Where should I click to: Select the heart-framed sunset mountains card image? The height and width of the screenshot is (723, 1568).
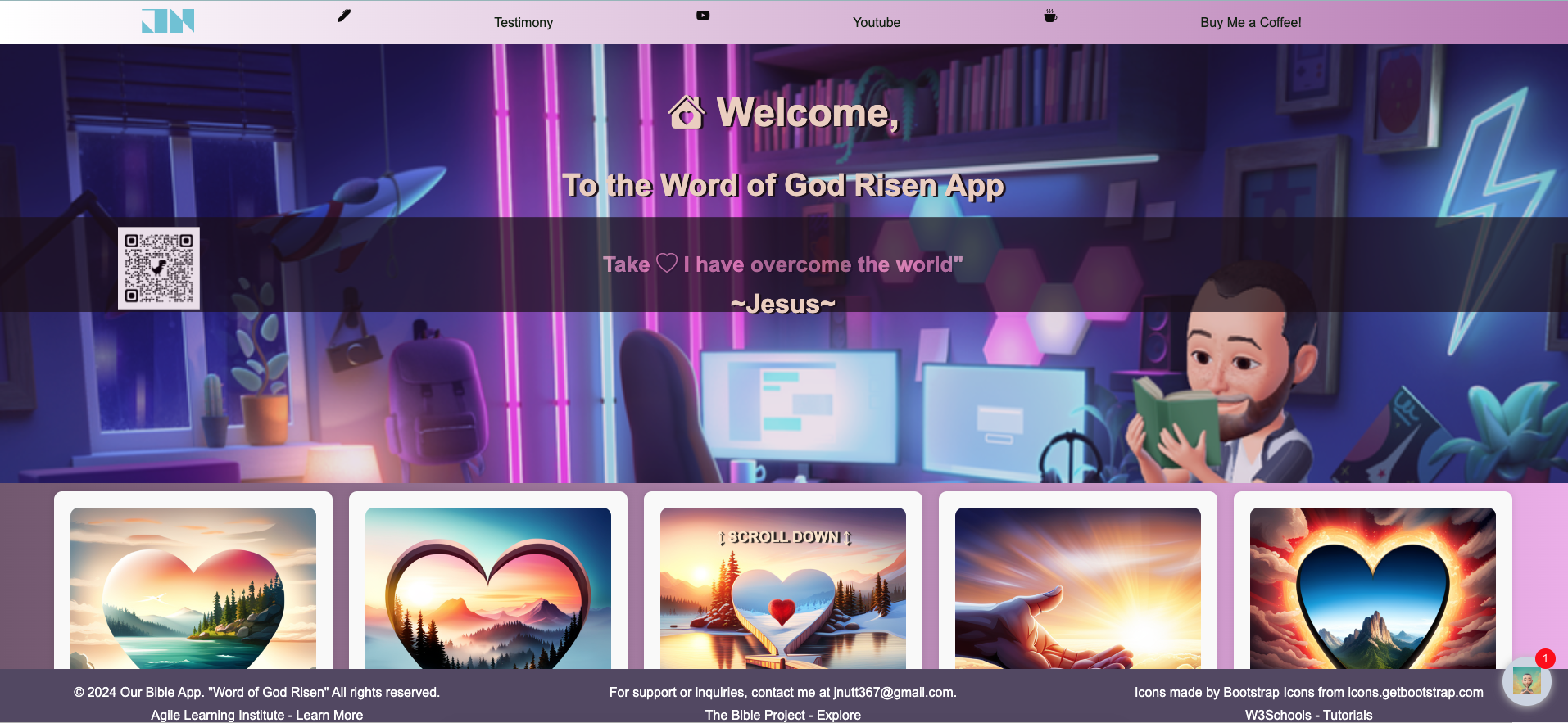[x=488, y=588]
